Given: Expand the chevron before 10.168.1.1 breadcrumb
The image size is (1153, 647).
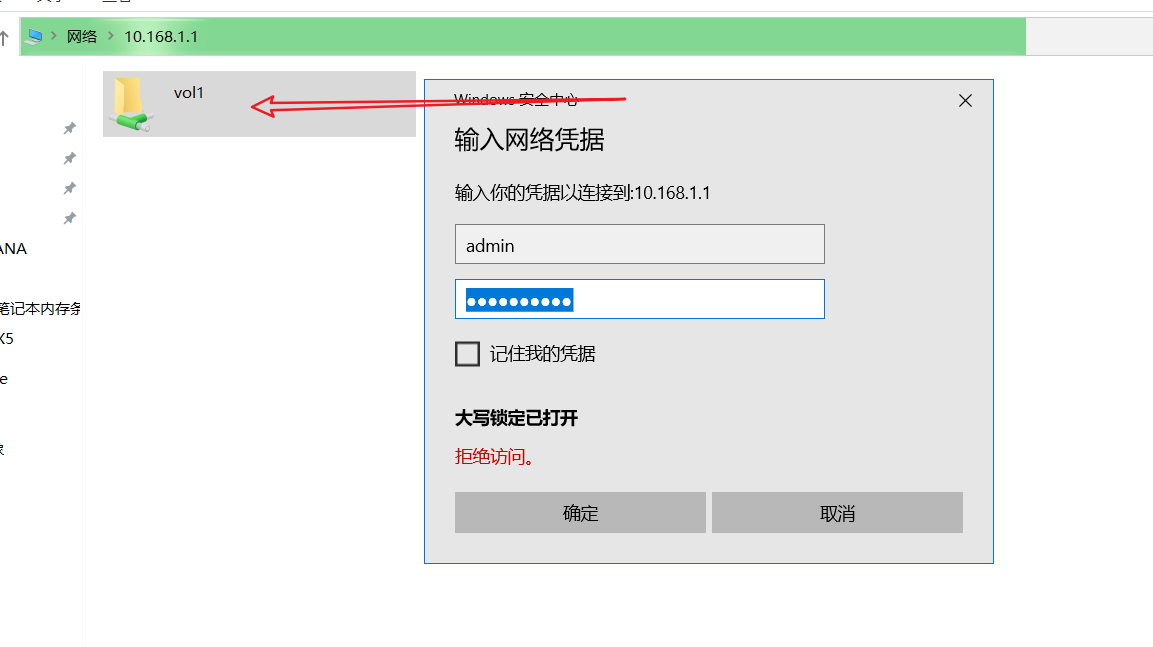Looking at the screenshot, I should pyautogui.click(x=111, y=36).
